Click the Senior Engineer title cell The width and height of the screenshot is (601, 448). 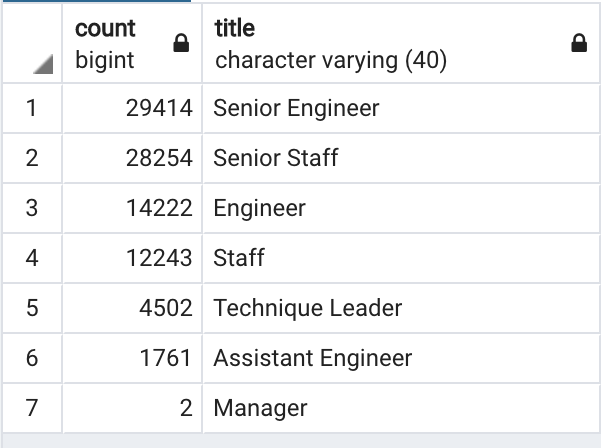coord(296,108)
